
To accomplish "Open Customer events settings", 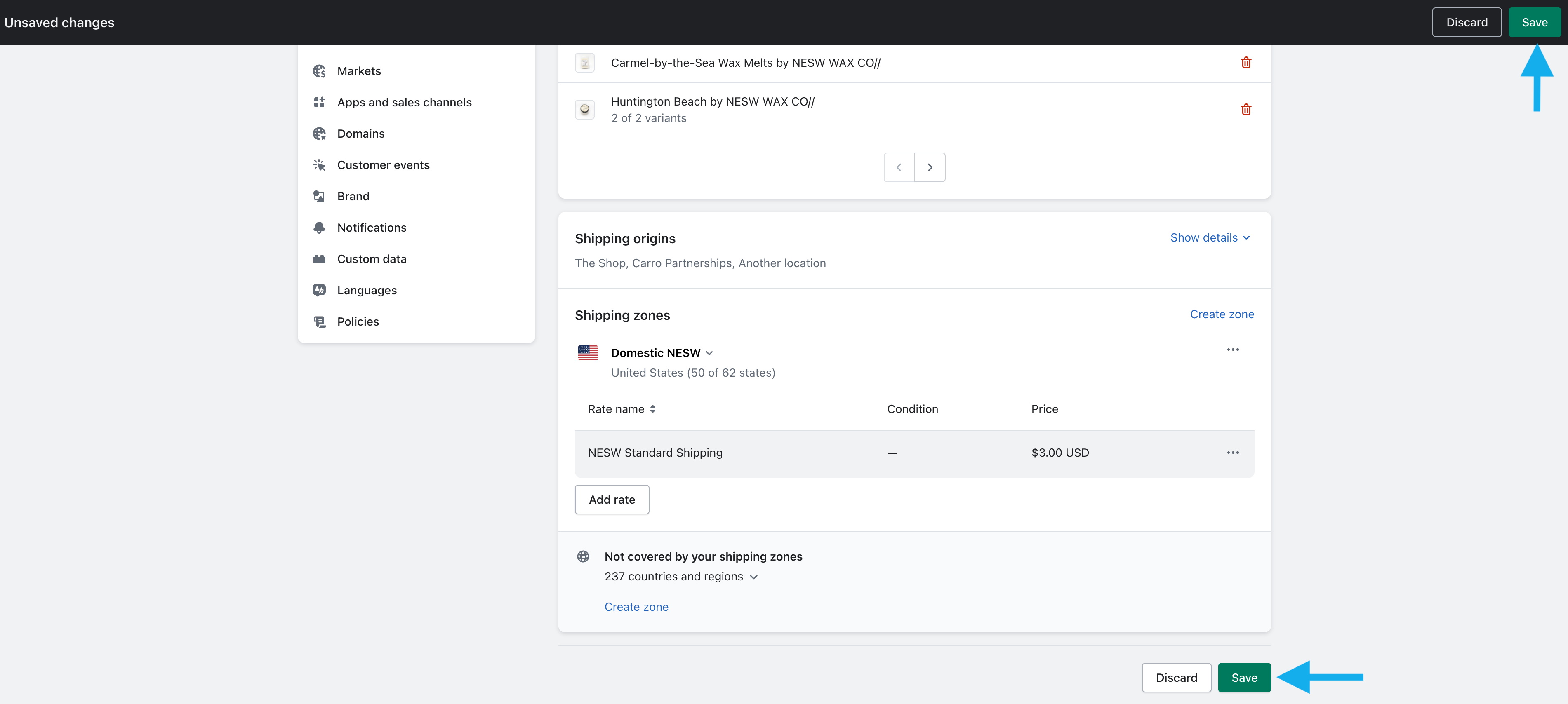I will (x=383, y=165).
